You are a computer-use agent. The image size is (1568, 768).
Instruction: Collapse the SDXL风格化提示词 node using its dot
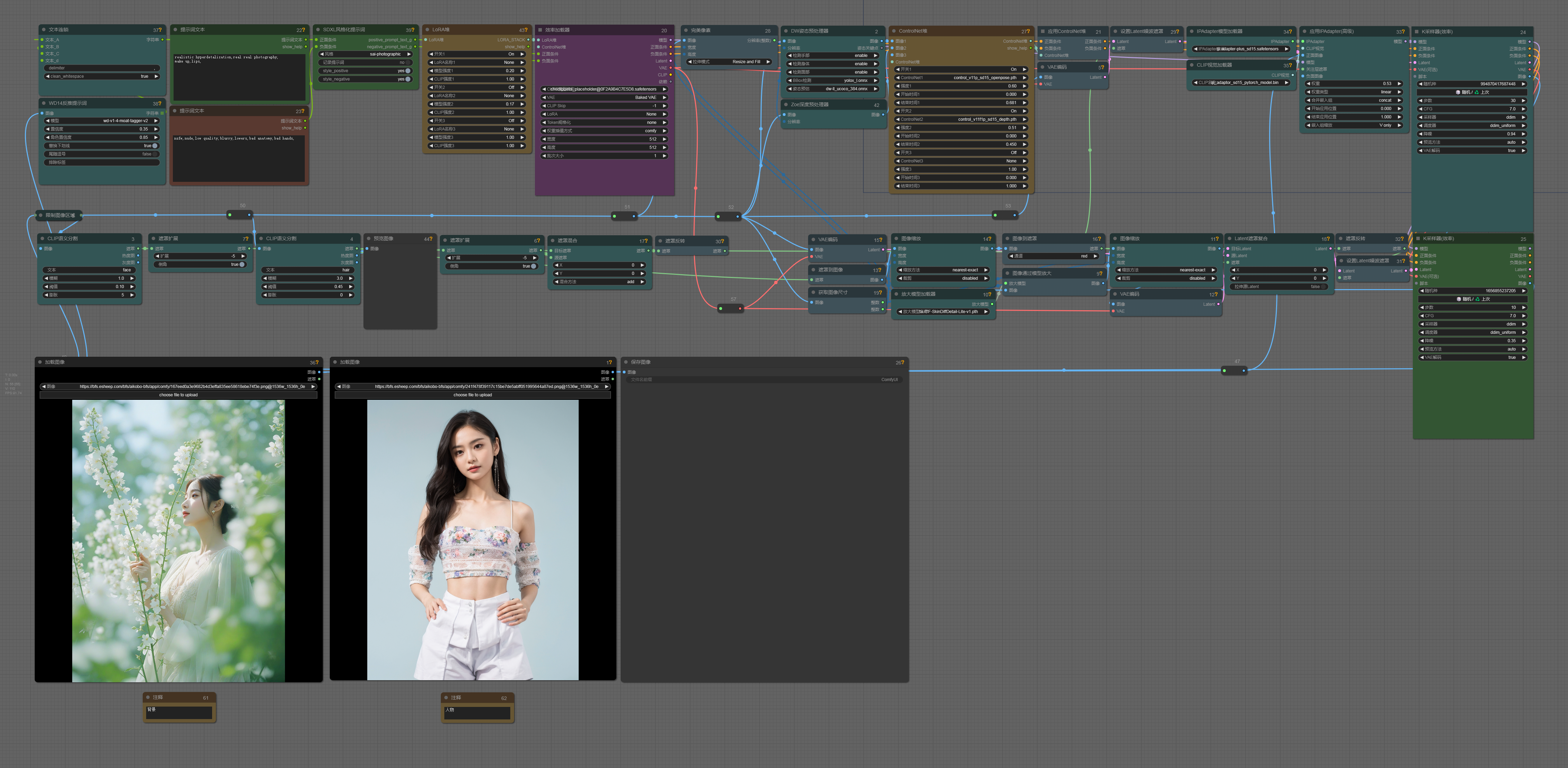pos(318,29)
